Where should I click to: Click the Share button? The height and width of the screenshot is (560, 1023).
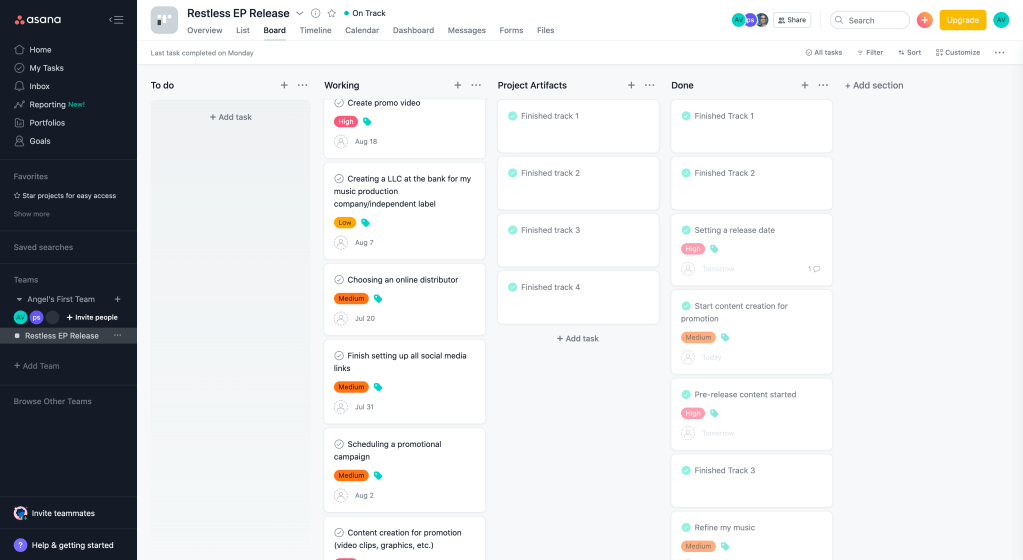[791, 20]
